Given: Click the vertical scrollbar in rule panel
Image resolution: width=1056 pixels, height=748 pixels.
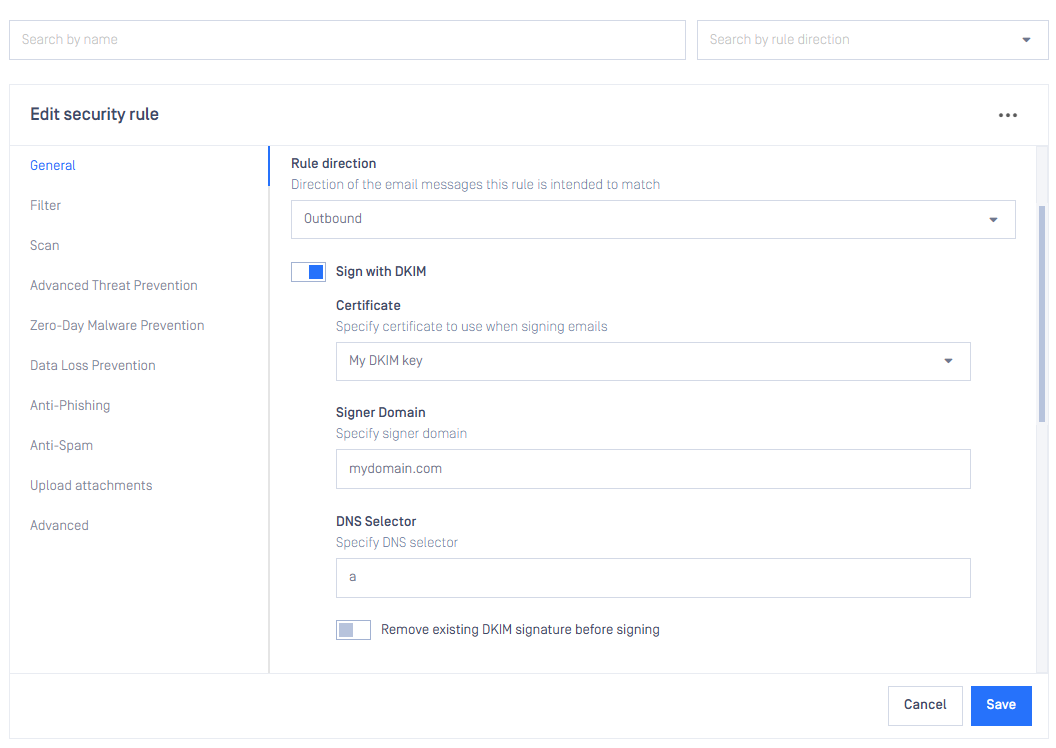Looking at the screenshot, I should click(1042, 314).
